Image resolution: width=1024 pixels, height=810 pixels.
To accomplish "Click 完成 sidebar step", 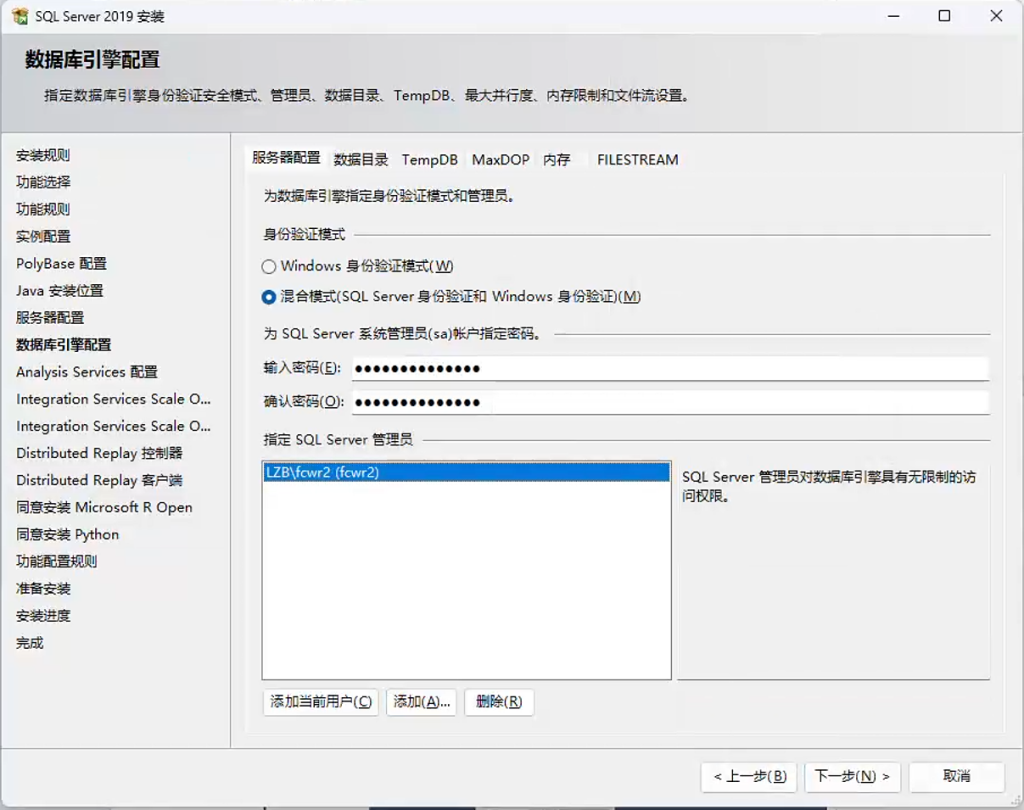I will [x=29, y=643].
